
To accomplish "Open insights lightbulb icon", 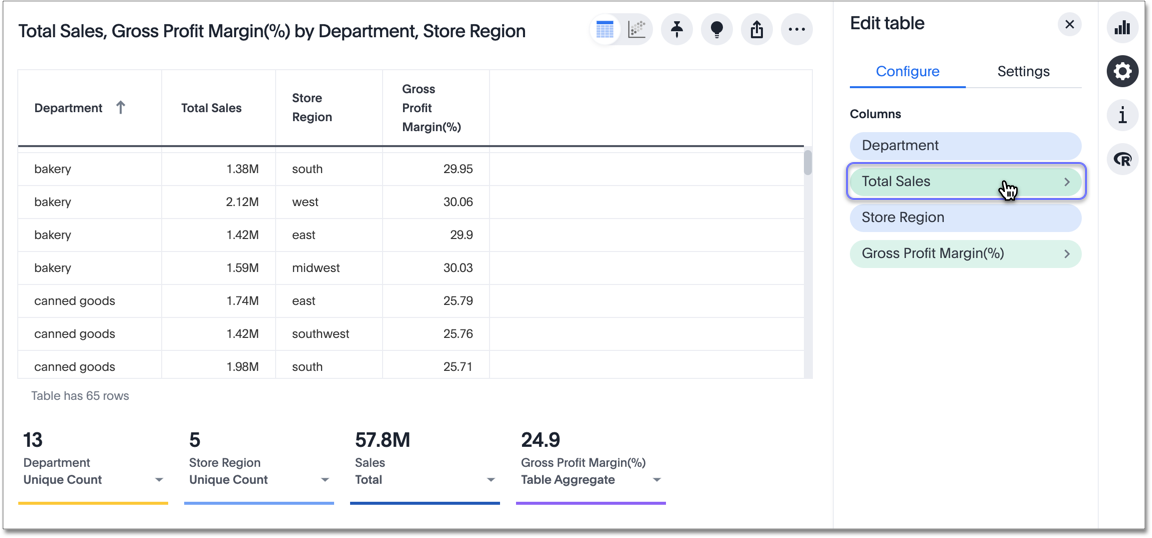I will [x=717, y=30].
